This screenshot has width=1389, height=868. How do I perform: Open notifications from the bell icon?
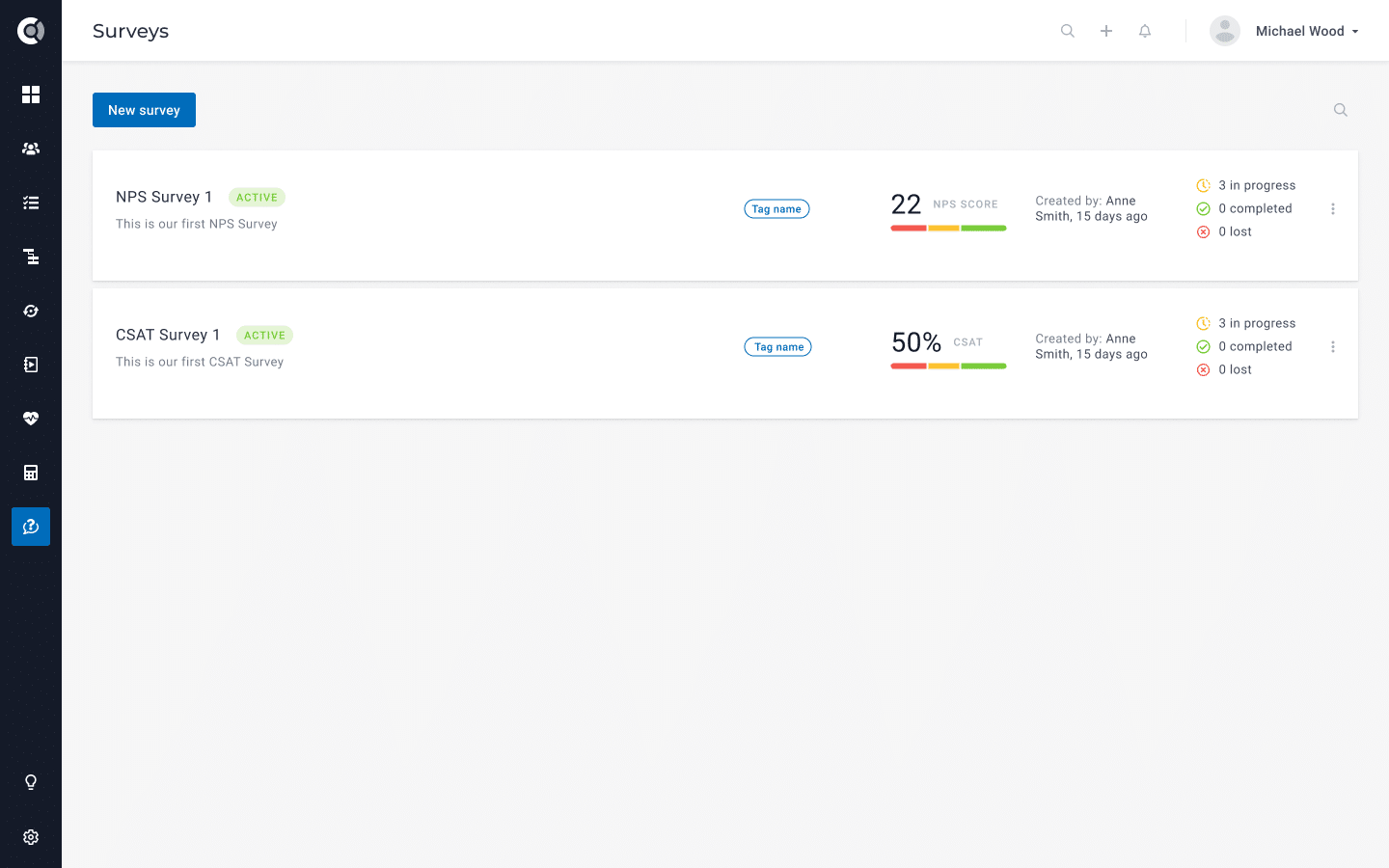(1144, 30)
